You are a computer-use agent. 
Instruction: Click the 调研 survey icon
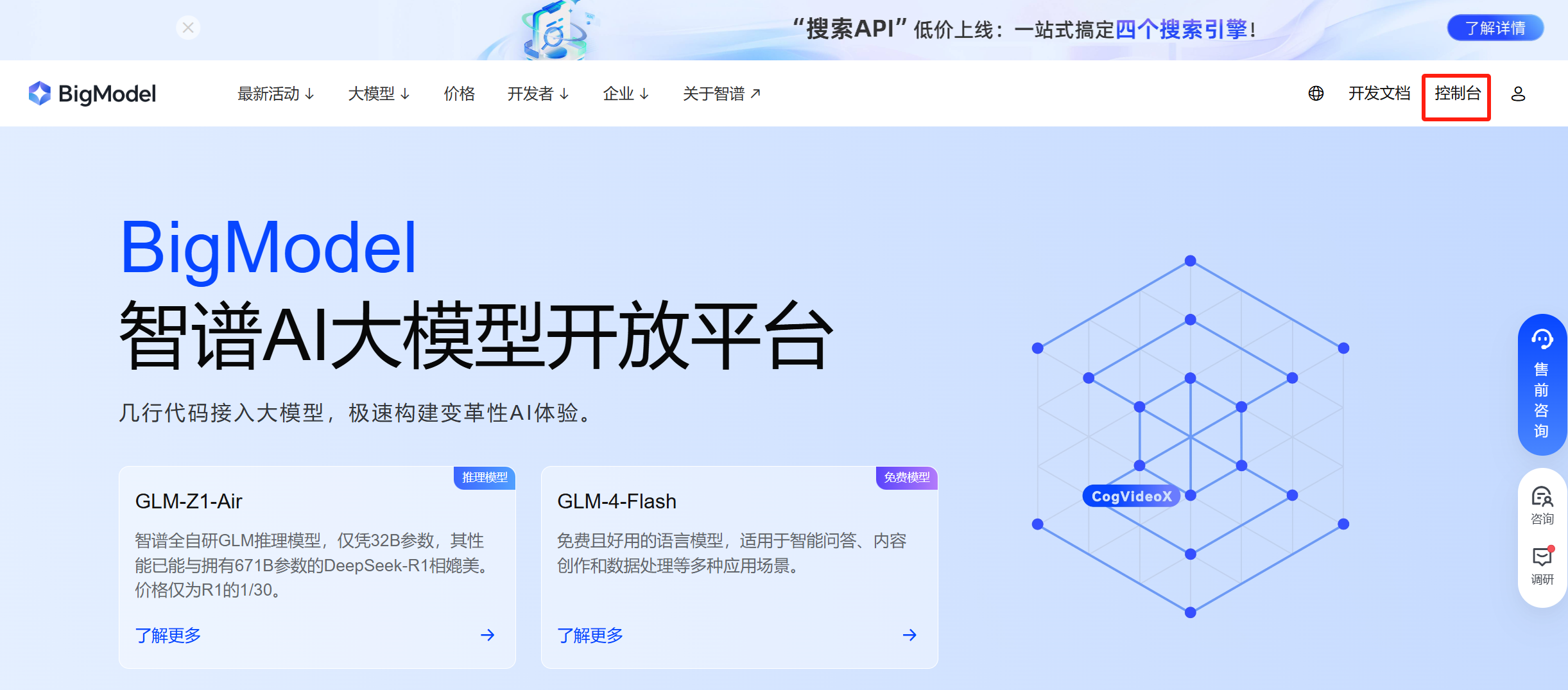click(x=1542, y=565)
